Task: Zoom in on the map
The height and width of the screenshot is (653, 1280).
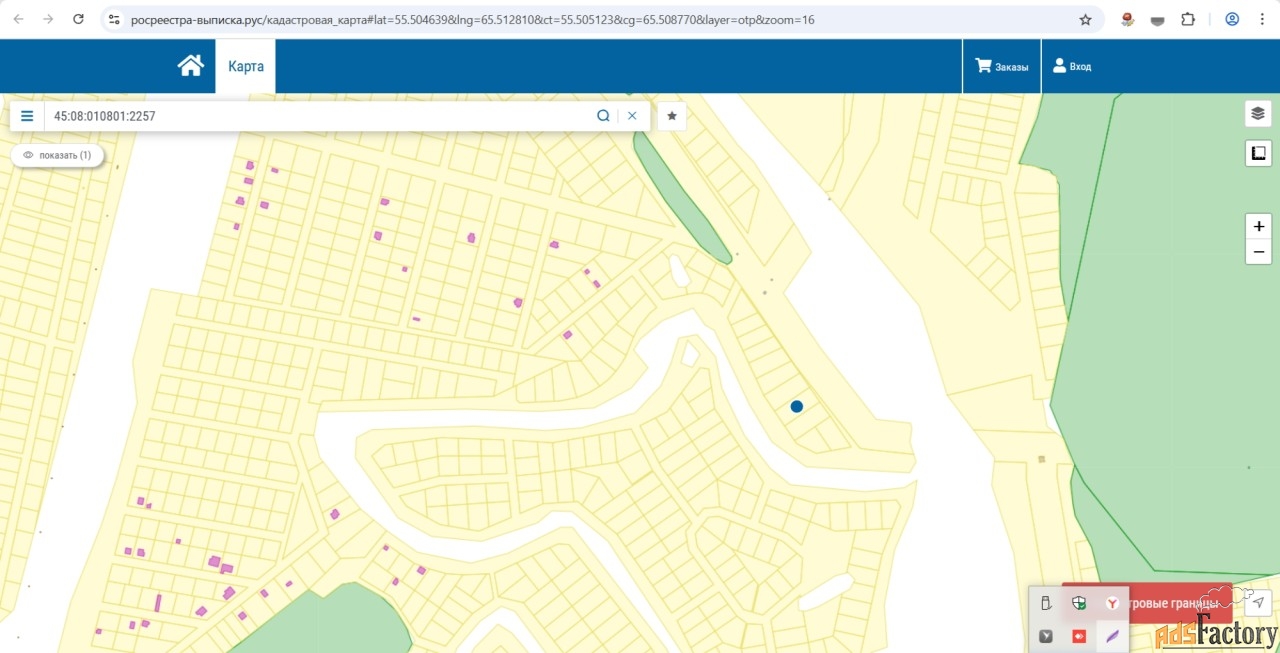Action: point(1258,226)
